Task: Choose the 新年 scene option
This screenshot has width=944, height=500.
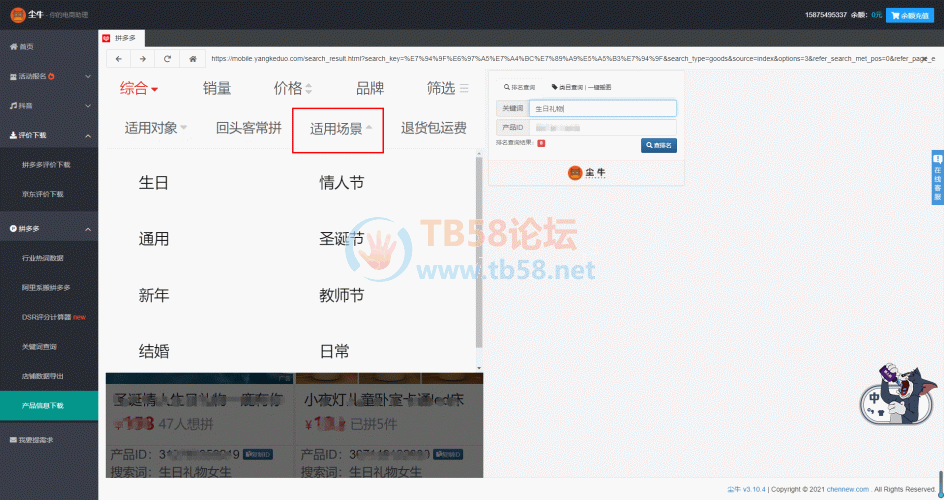Action: pos(154,295)
